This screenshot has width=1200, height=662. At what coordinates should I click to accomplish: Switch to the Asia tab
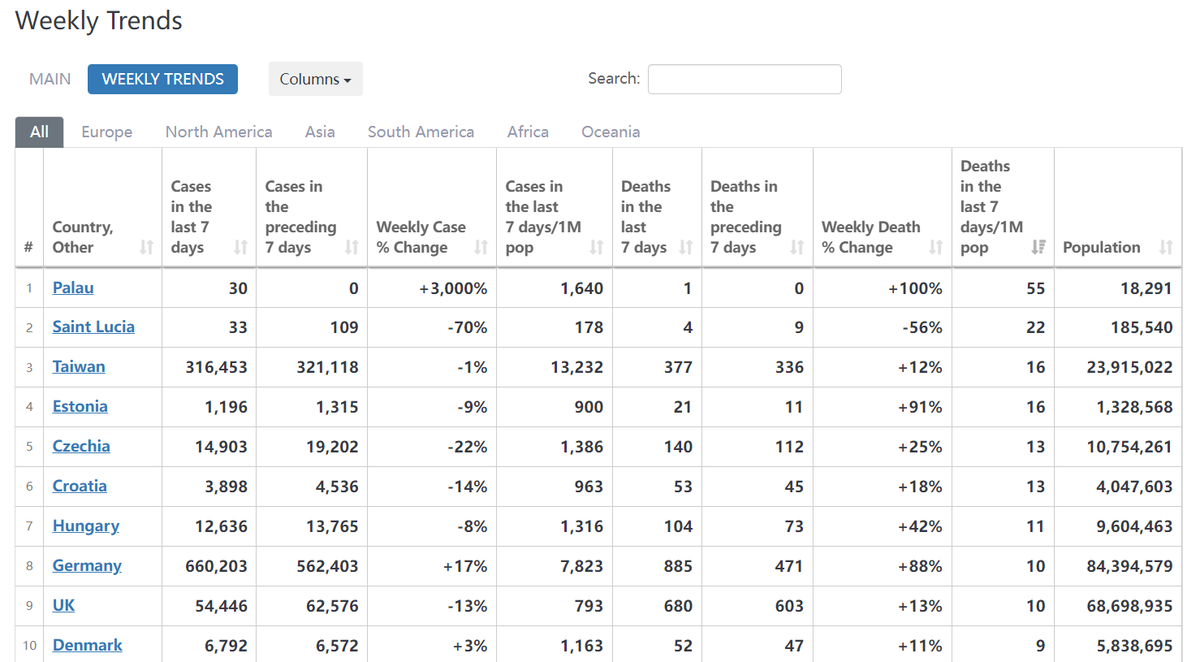(x=320, y=131)
